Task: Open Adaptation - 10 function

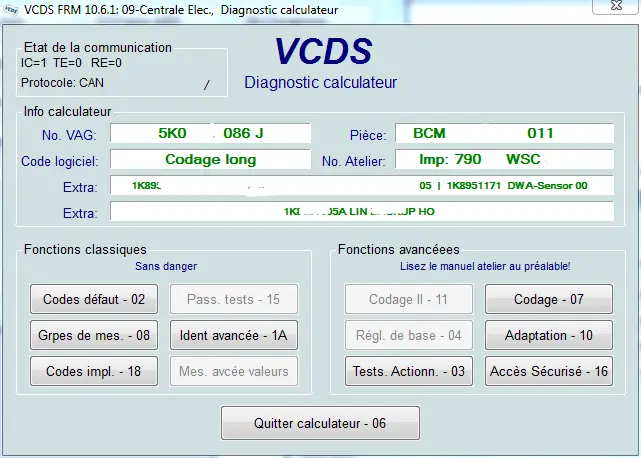Action: coord(549,335)
